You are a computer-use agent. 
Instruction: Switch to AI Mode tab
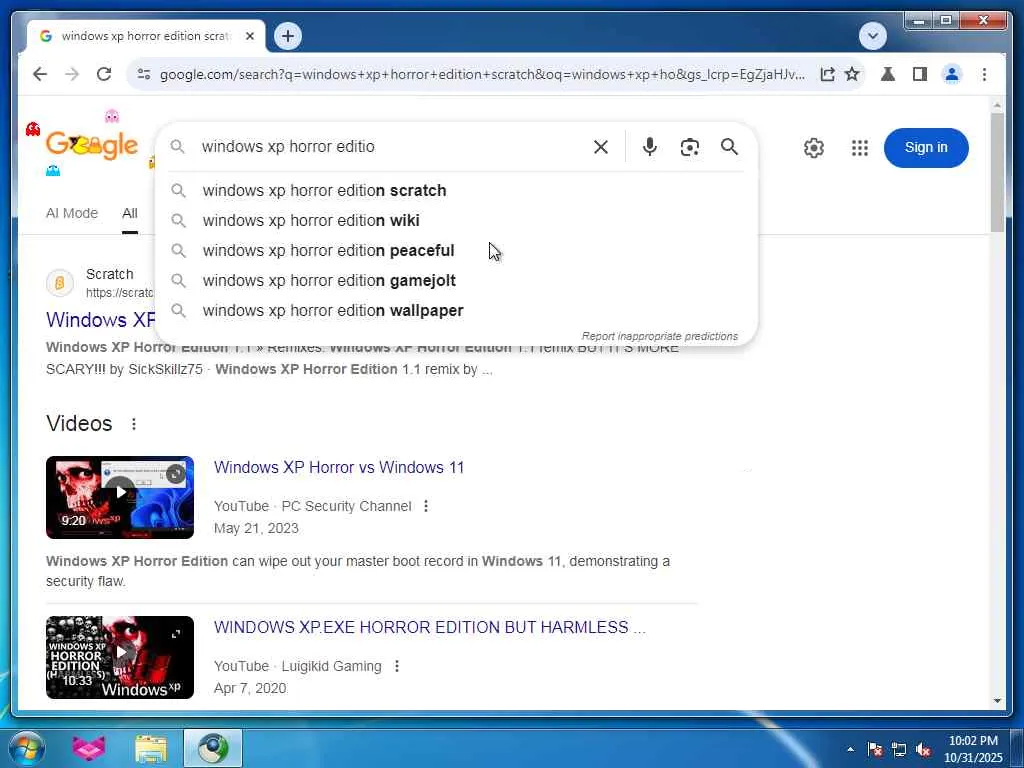point(72,213)
